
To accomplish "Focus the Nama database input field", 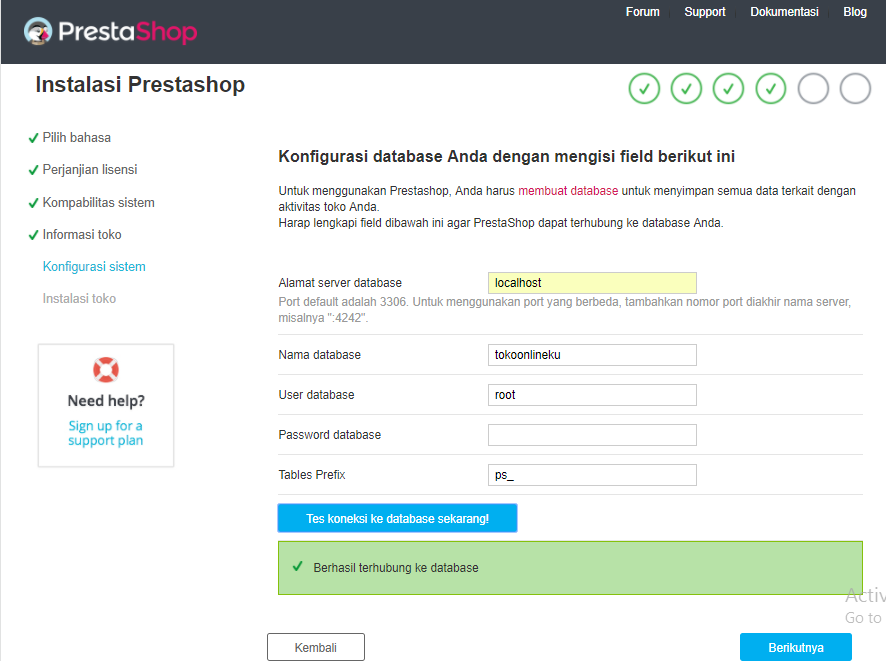I will [592, 355].
